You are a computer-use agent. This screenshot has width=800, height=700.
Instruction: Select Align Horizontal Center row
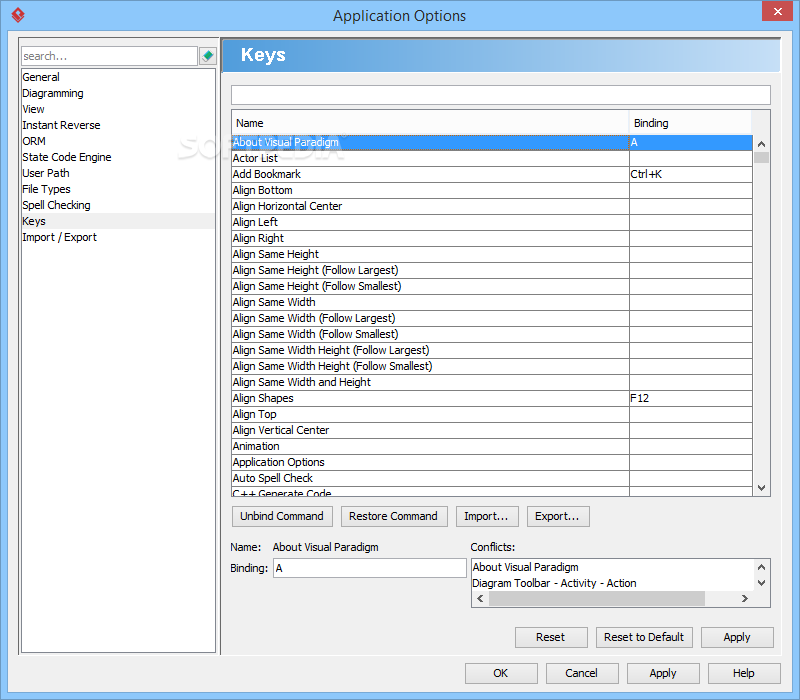click(492, 206)
